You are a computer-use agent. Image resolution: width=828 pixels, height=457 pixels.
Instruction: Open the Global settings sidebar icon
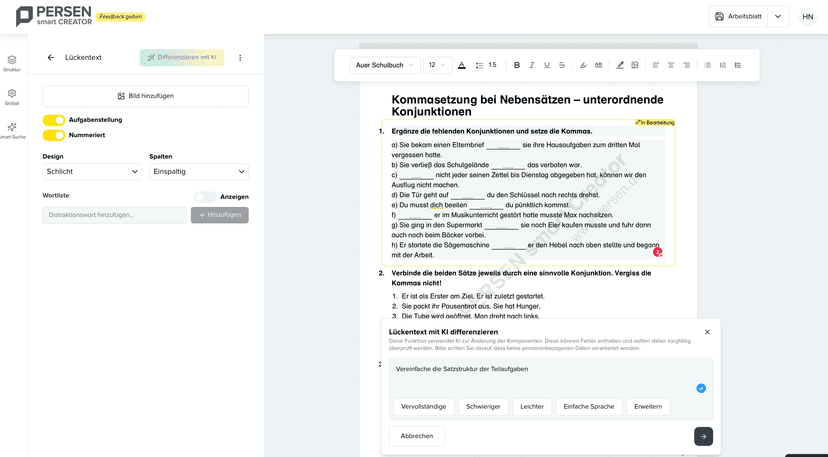click(12, 97)
